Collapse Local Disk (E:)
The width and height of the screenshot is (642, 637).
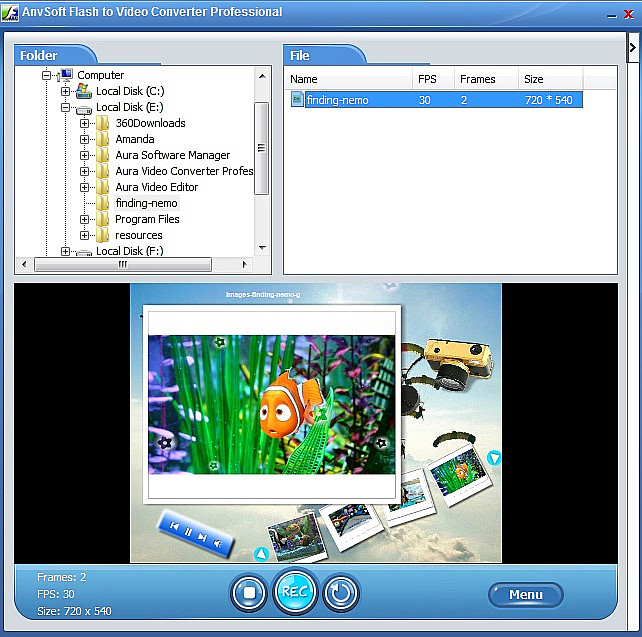(x=65, y=107)
